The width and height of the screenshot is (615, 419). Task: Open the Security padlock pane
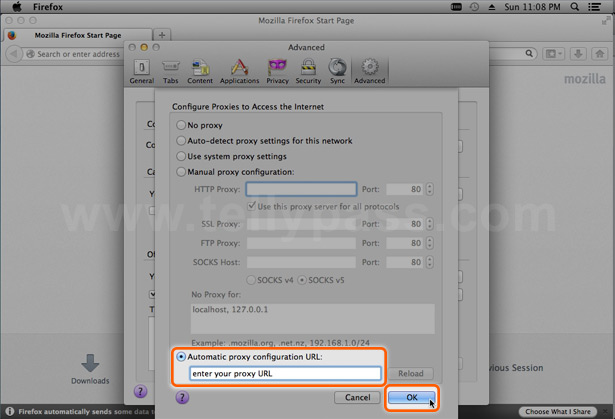click(308, 71)
